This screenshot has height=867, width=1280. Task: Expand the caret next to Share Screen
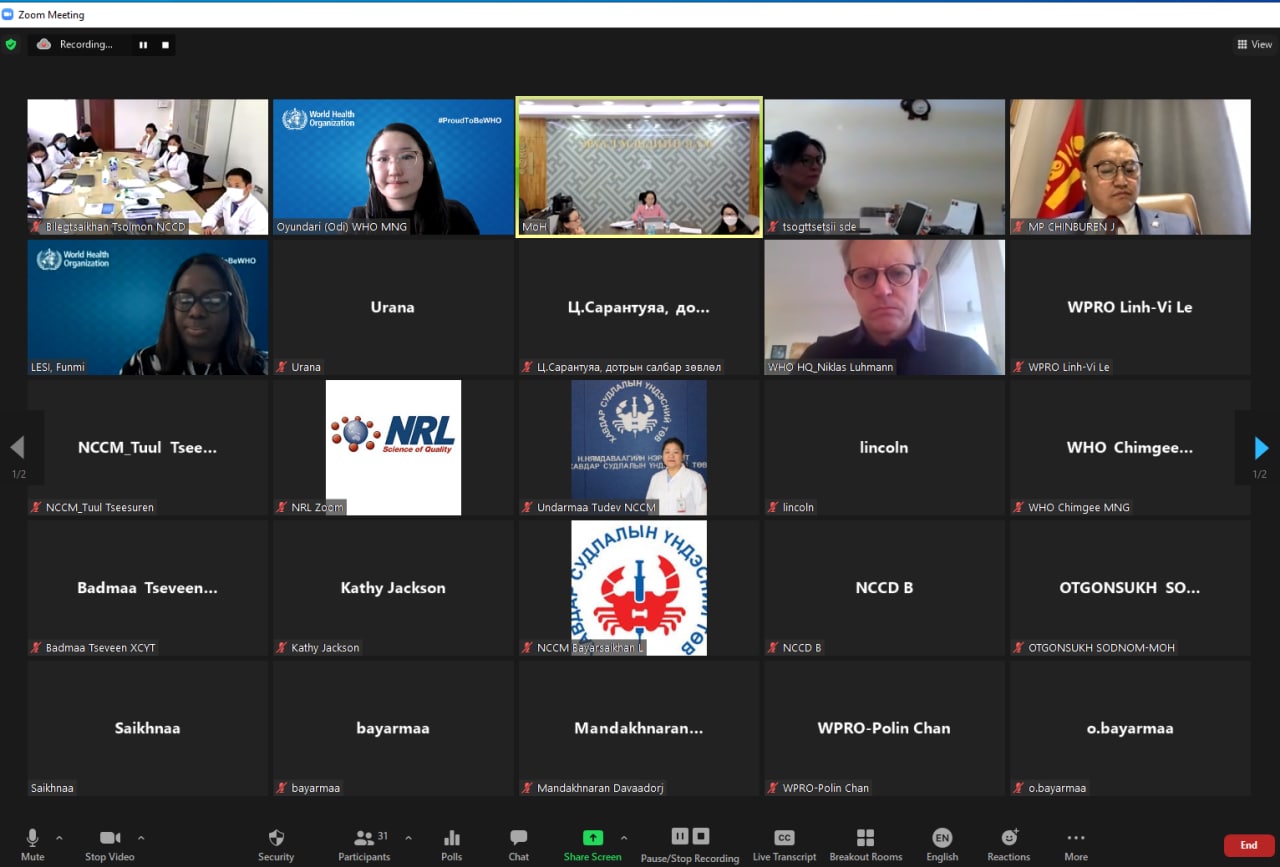624,838
